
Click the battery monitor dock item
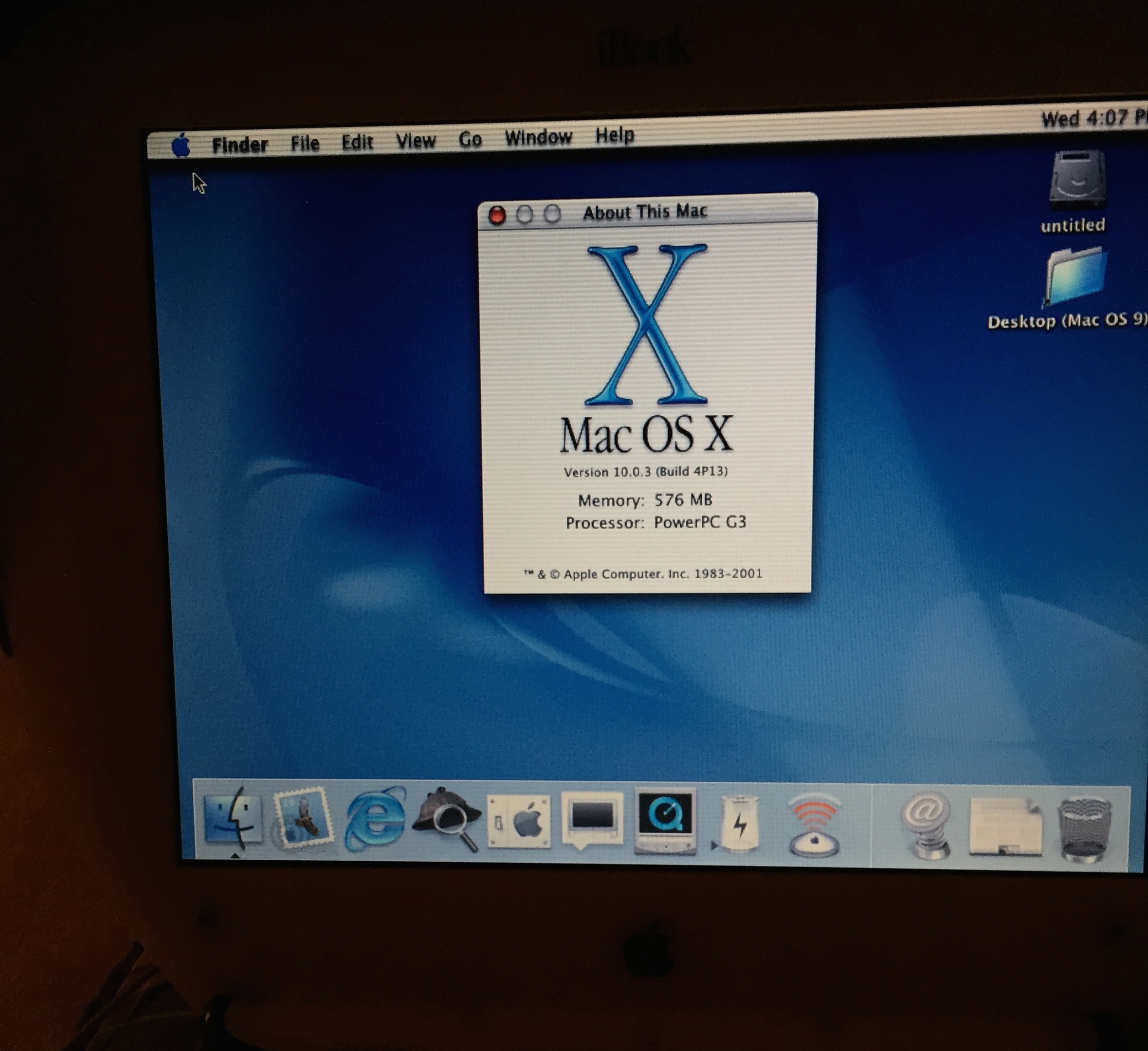click(739, 824)
